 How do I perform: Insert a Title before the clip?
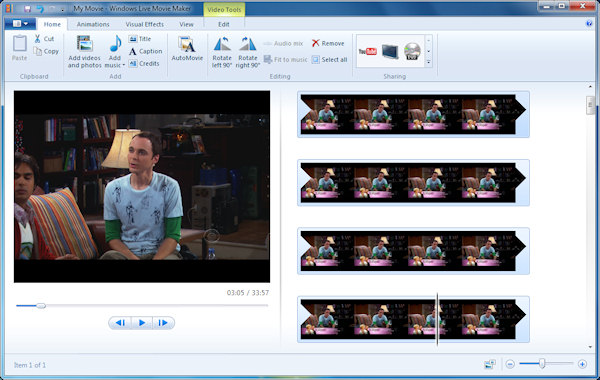[140, 39]
